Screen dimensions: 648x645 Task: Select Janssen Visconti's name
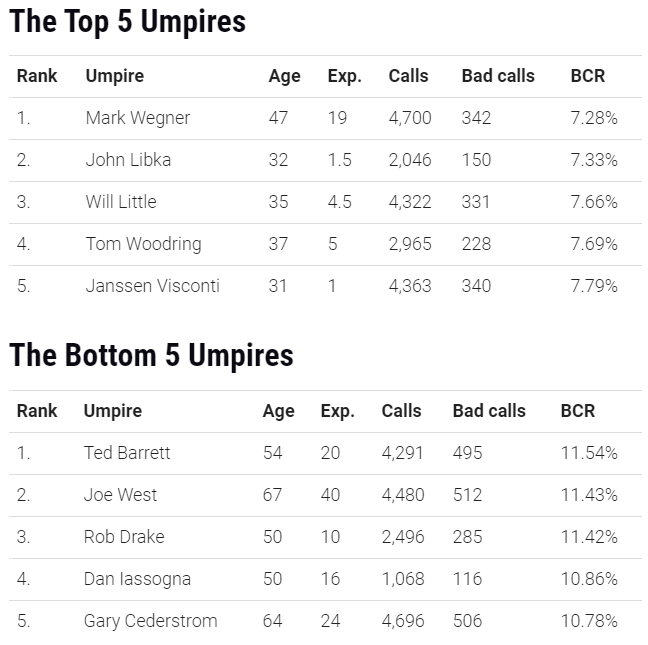152,286
